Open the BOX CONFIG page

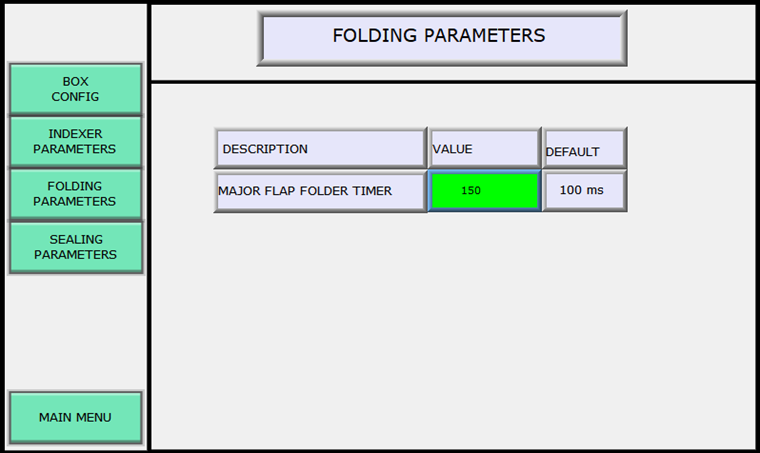[75, 89]
